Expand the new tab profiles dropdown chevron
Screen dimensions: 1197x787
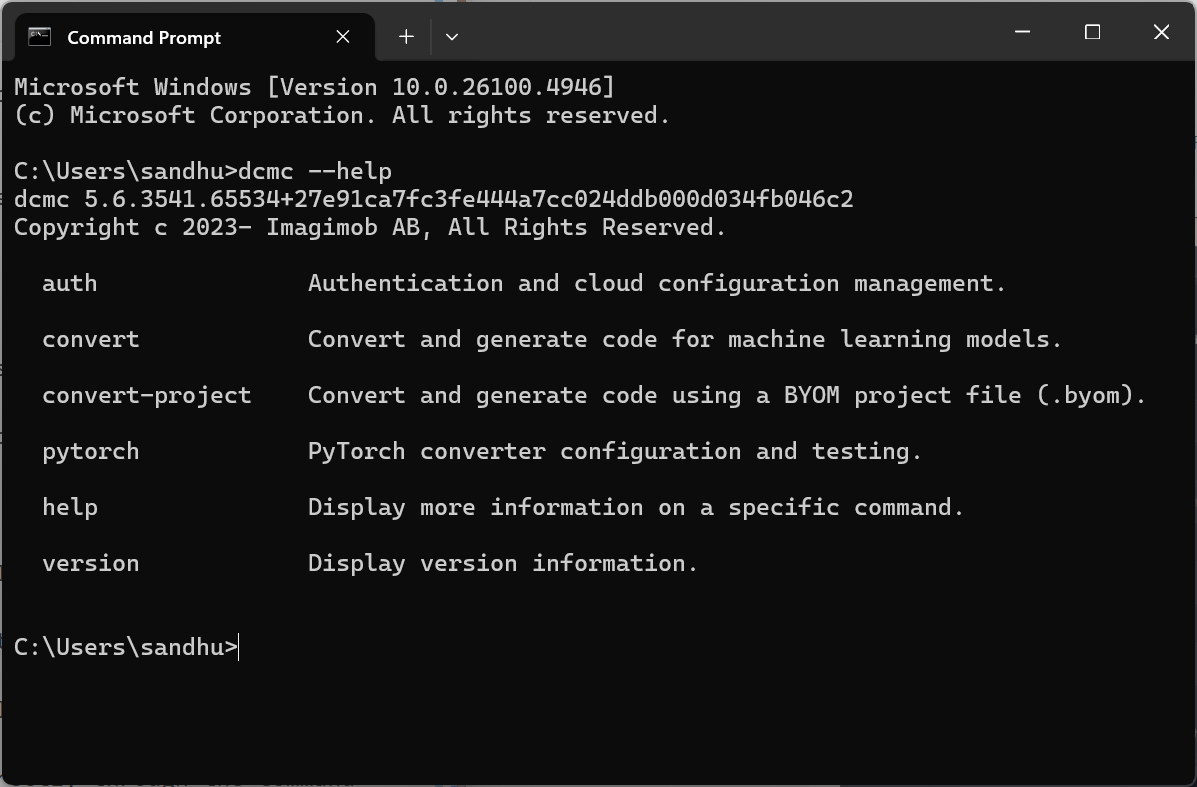click(x=452, y=37)
